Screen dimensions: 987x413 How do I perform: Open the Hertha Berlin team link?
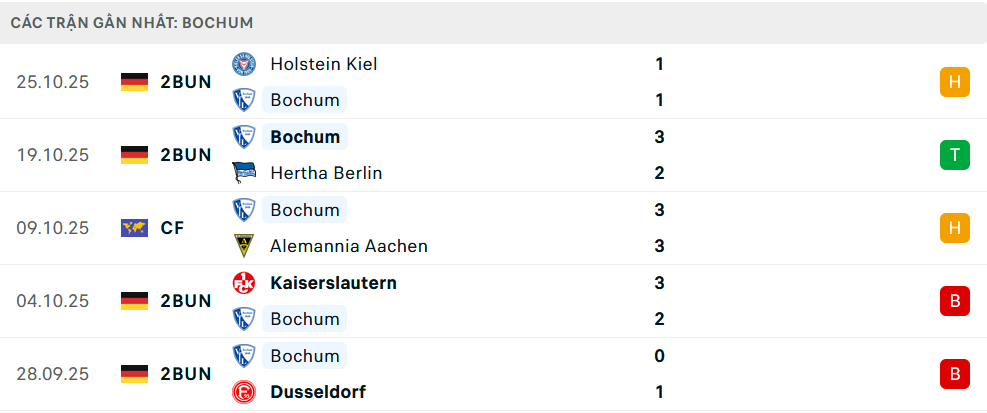tap(326, 173)
